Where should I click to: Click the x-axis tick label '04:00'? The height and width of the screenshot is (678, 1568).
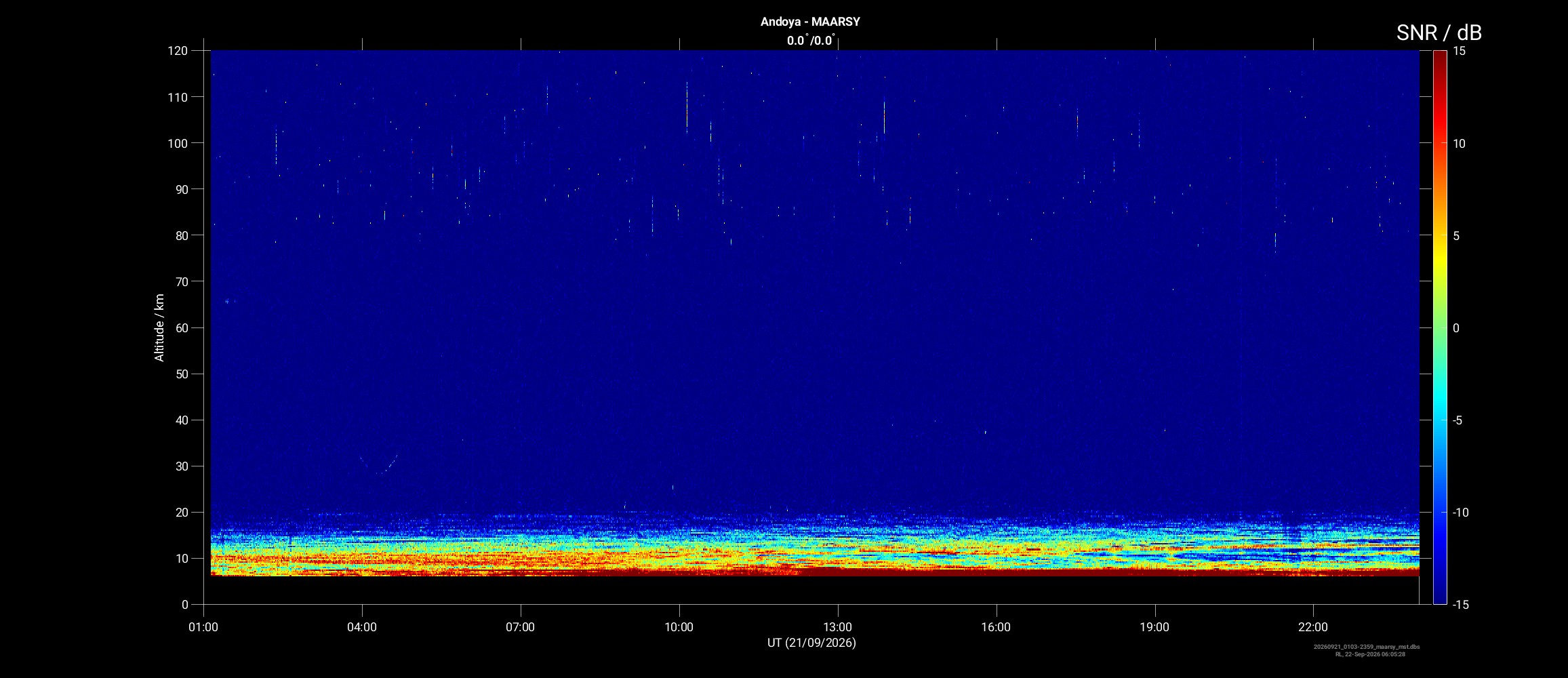click(362, 627)
